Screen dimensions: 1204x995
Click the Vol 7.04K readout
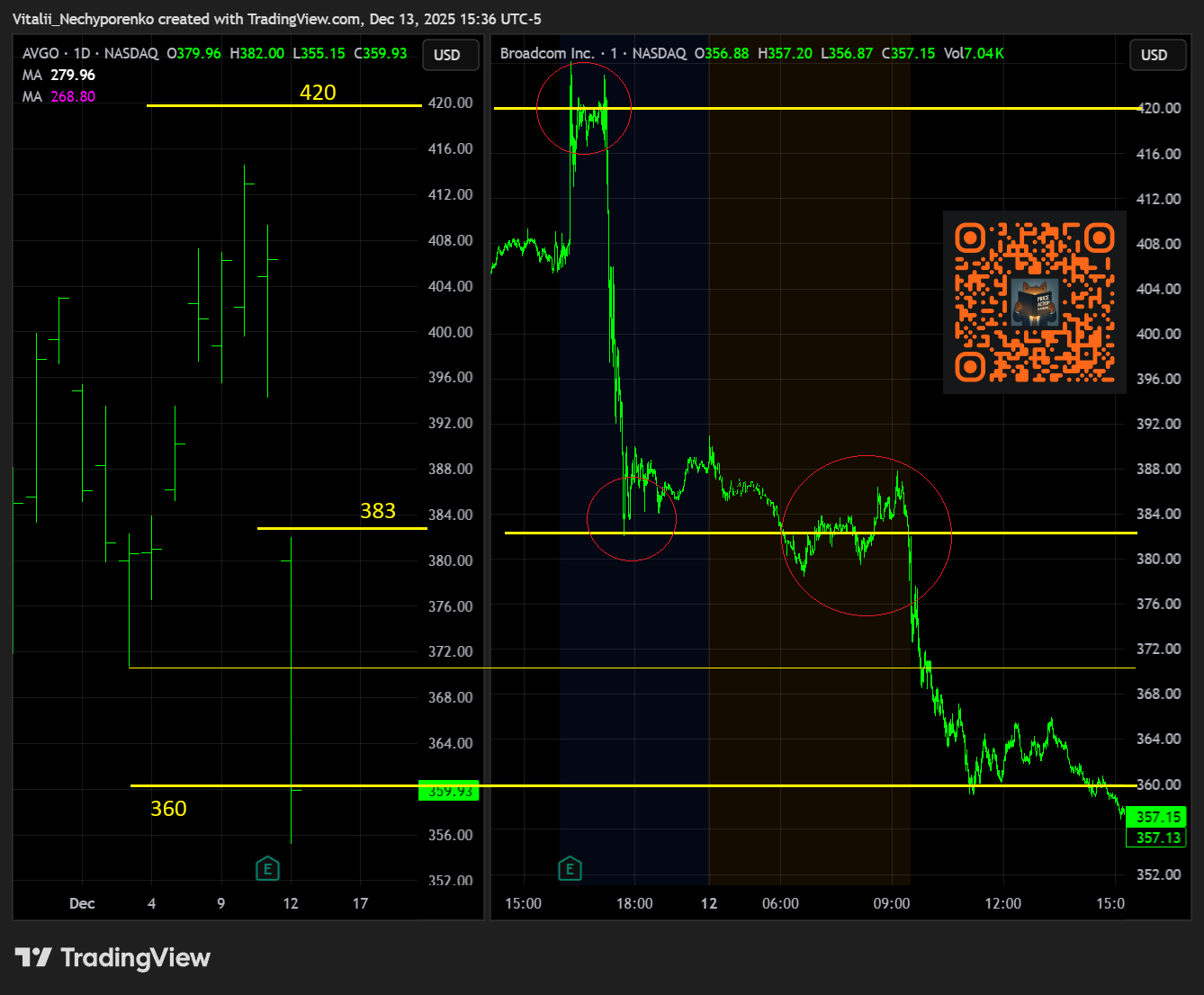coord(974,53)
